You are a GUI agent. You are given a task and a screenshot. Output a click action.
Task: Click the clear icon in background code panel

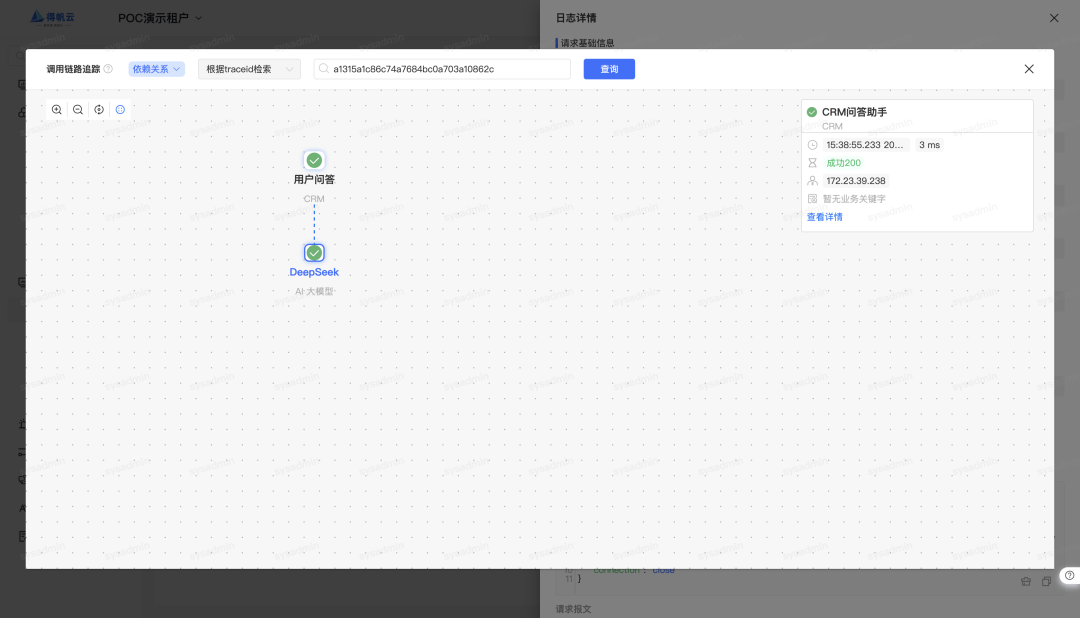click(1026, 581)
